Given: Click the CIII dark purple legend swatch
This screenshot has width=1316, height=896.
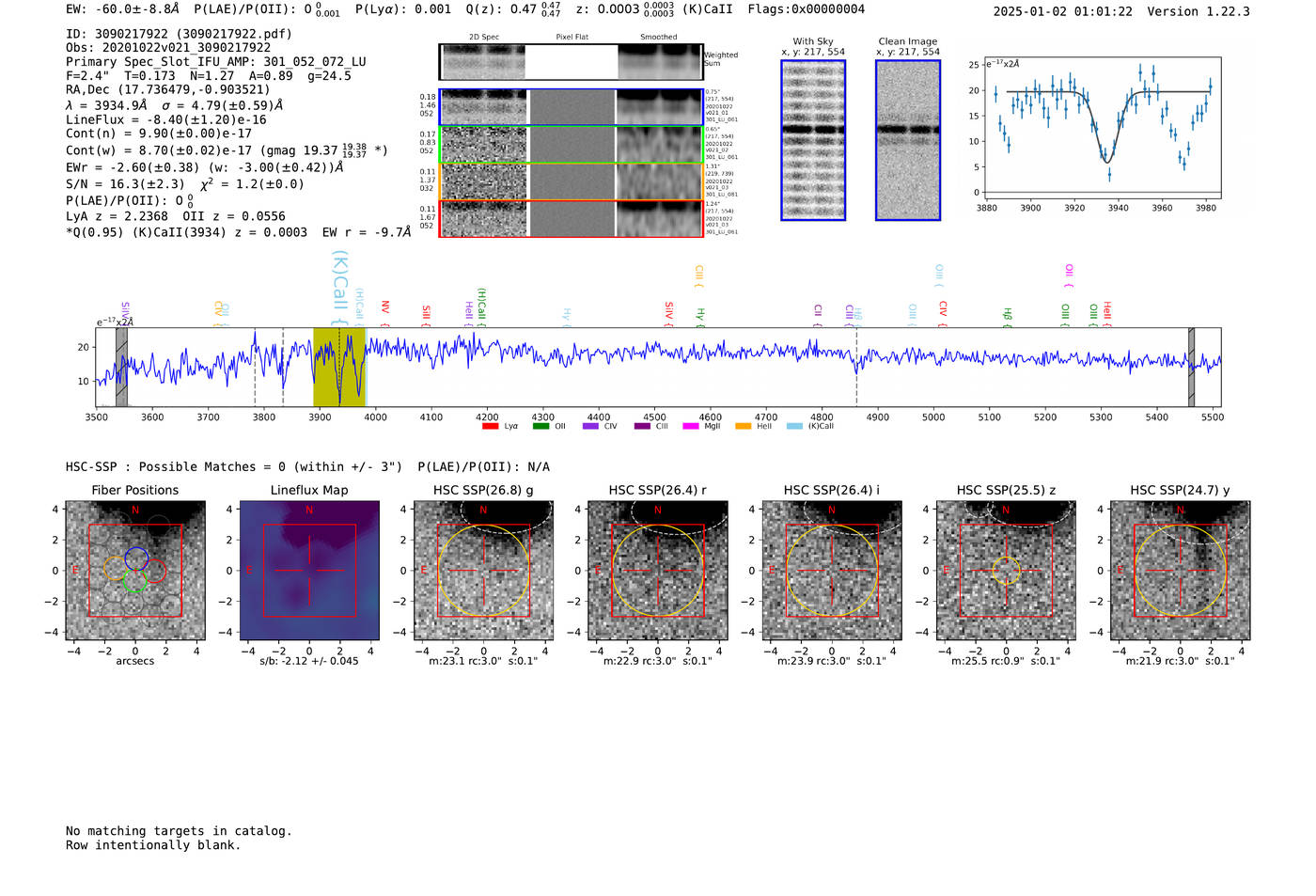Looking at the screenshot, I should [642, 426].
